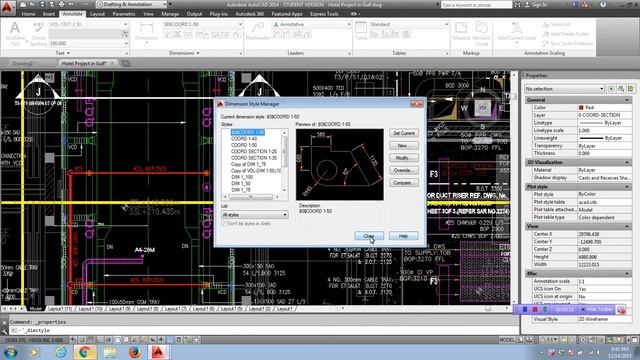
Task: Switch to the Home ribbon tab
Action: 28,14
